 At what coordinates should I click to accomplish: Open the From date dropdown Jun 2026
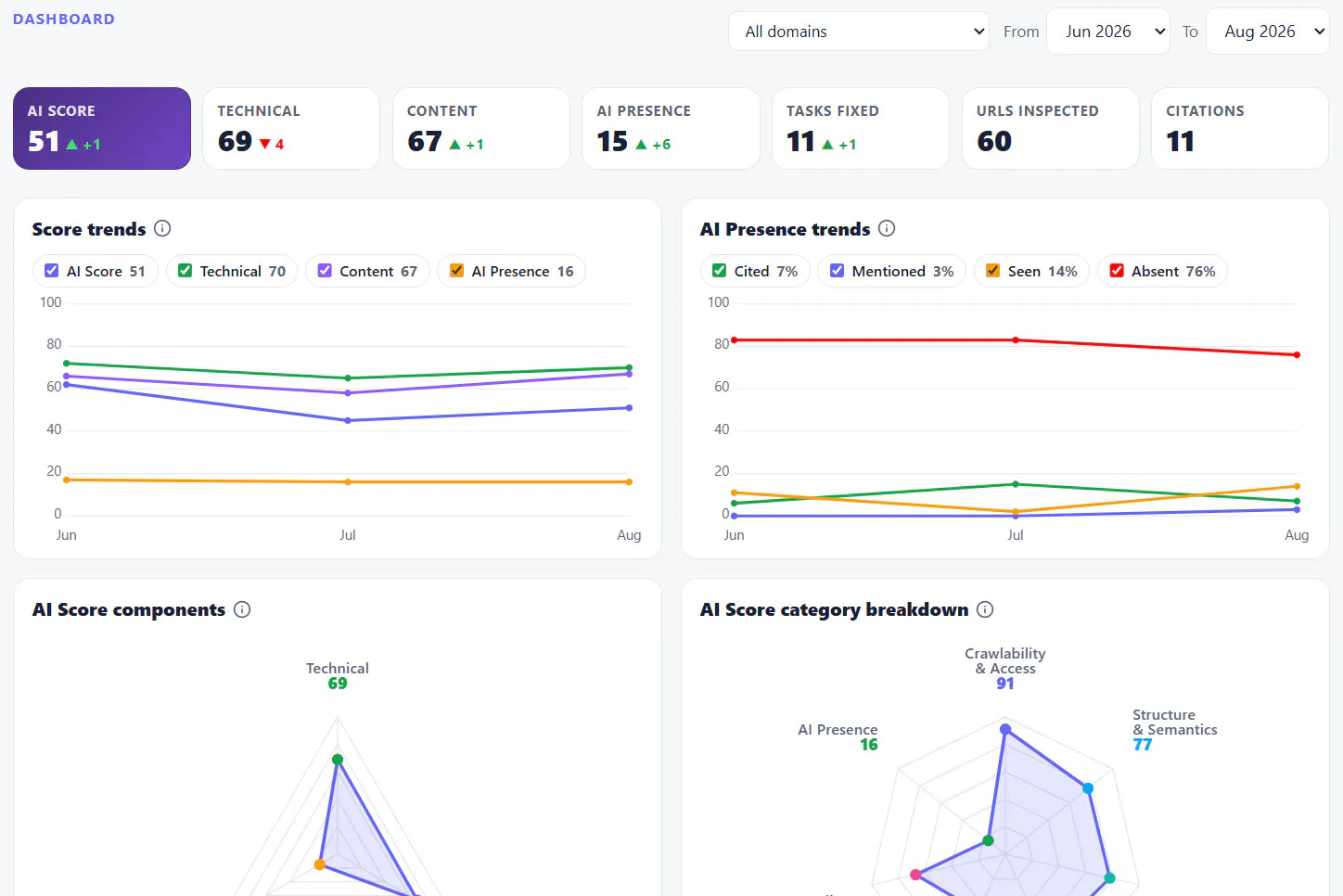[x=1108, y=32]
